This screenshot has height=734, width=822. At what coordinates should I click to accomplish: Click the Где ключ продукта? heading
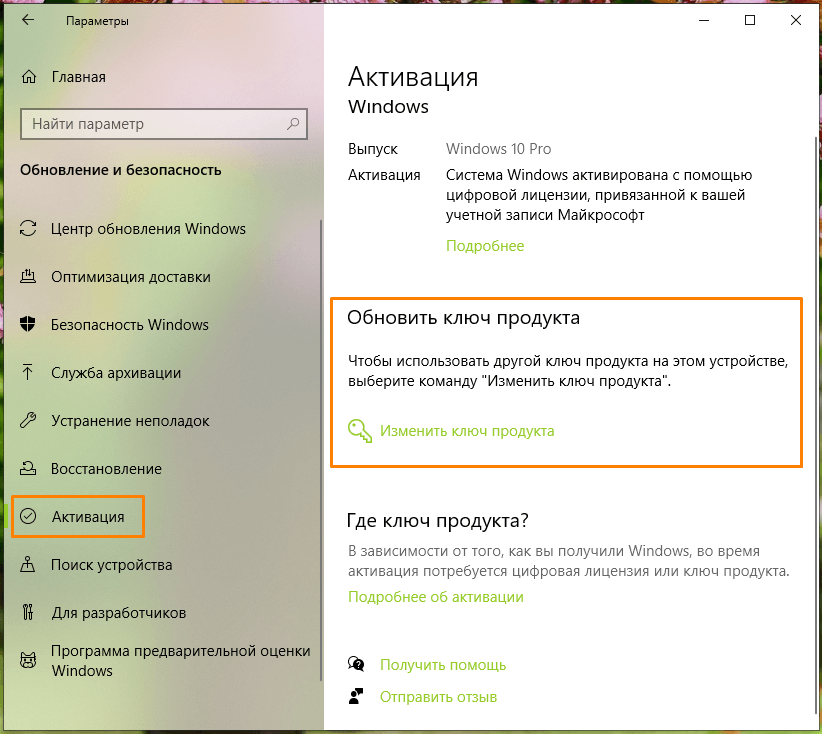coord(438,521)
